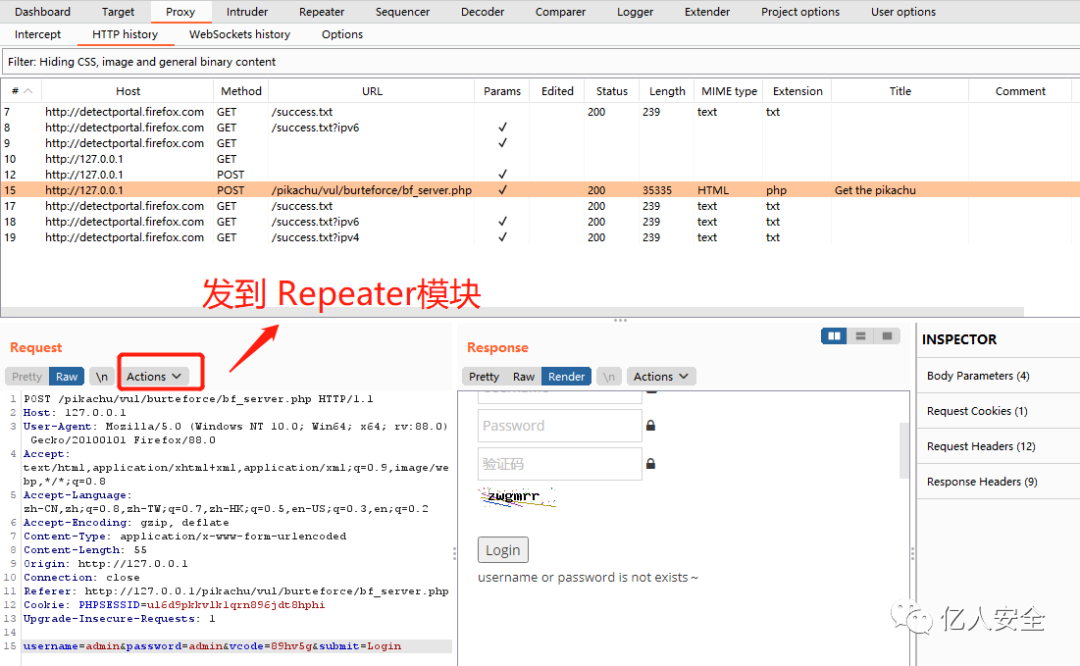Click the lock icon beside captcha field
The image size is (1080, 666).
click(x=650, y=464)
